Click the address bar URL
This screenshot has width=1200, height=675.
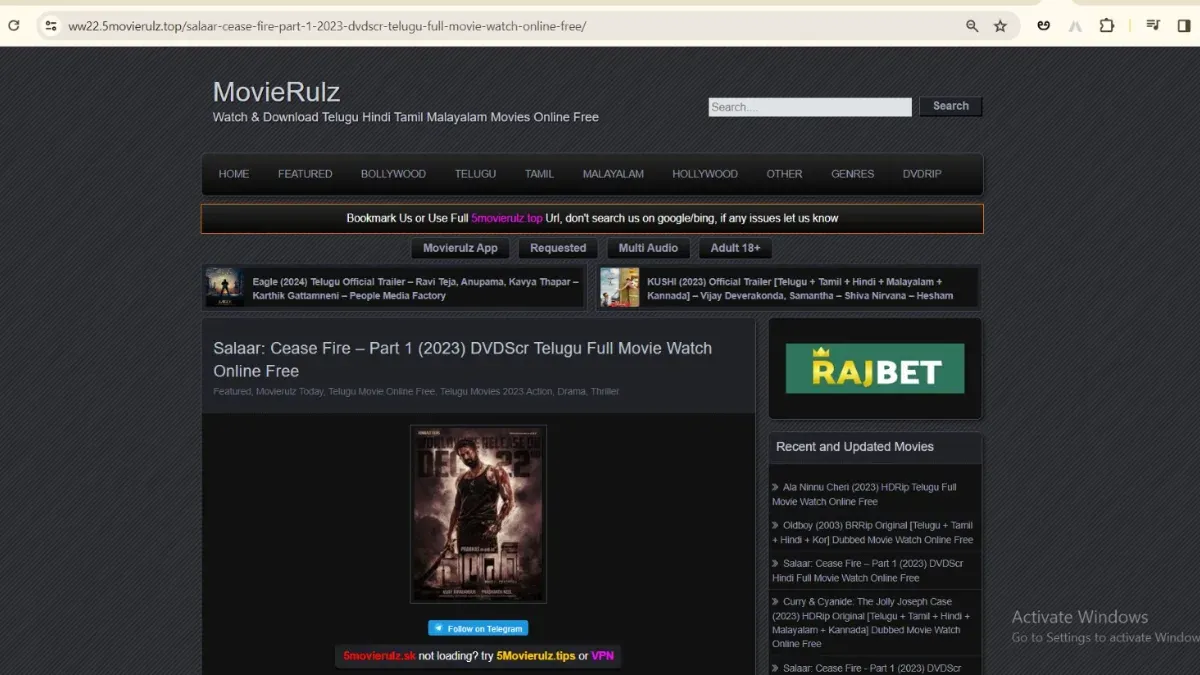point(327,26)
